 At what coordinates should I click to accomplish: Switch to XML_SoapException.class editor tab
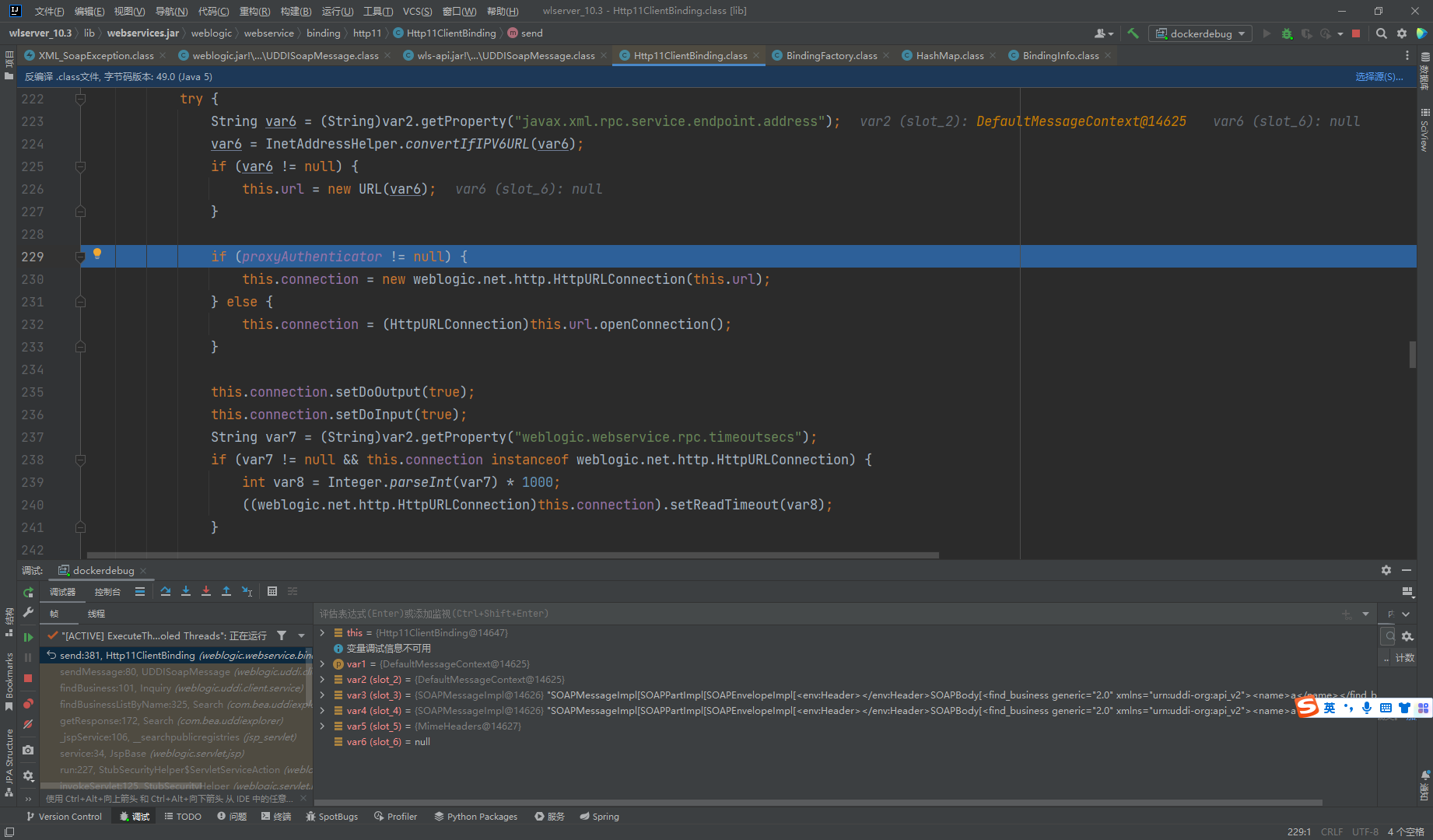[96, 55]
